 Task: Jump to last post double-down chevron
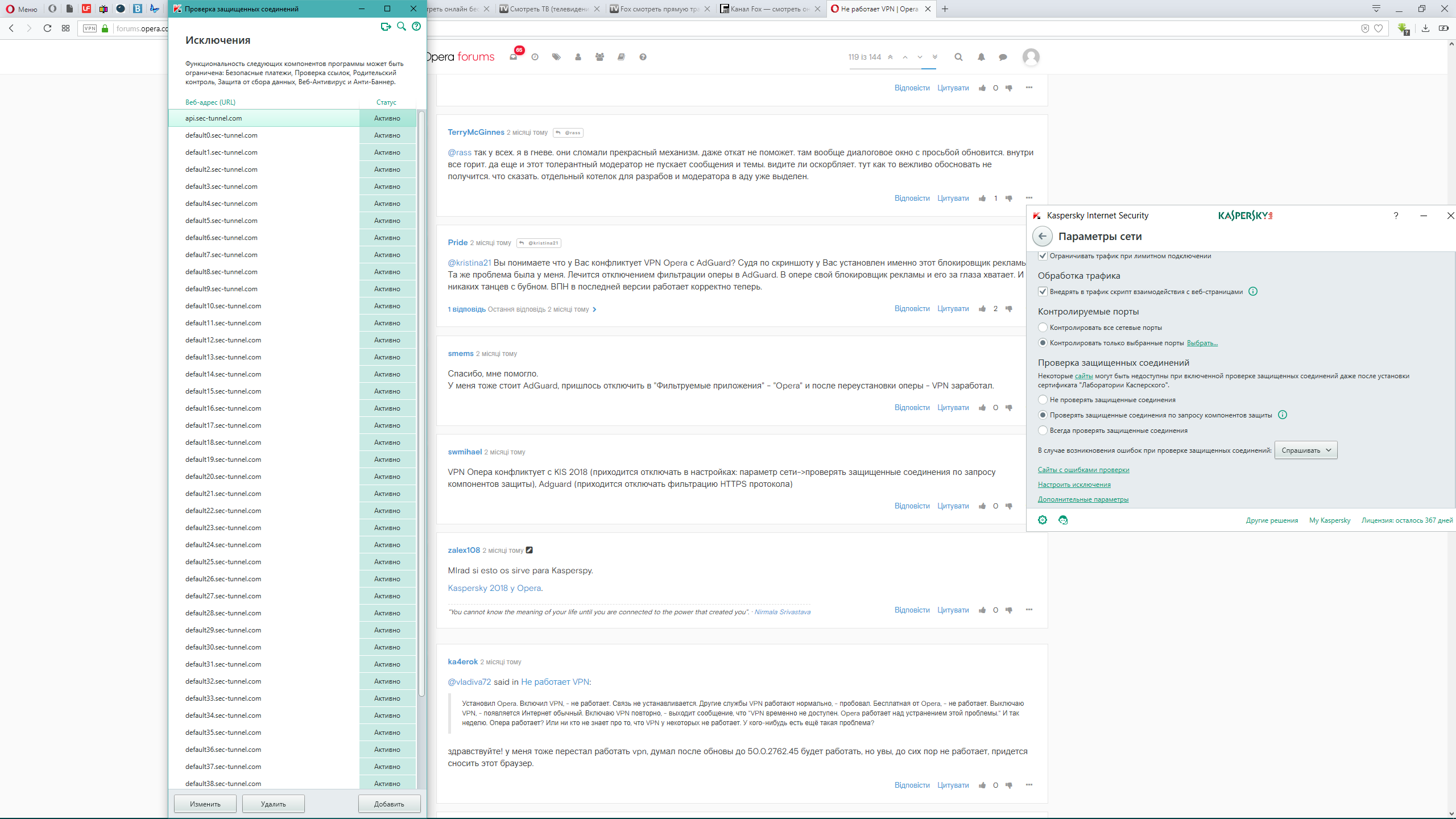coord(934,57)
